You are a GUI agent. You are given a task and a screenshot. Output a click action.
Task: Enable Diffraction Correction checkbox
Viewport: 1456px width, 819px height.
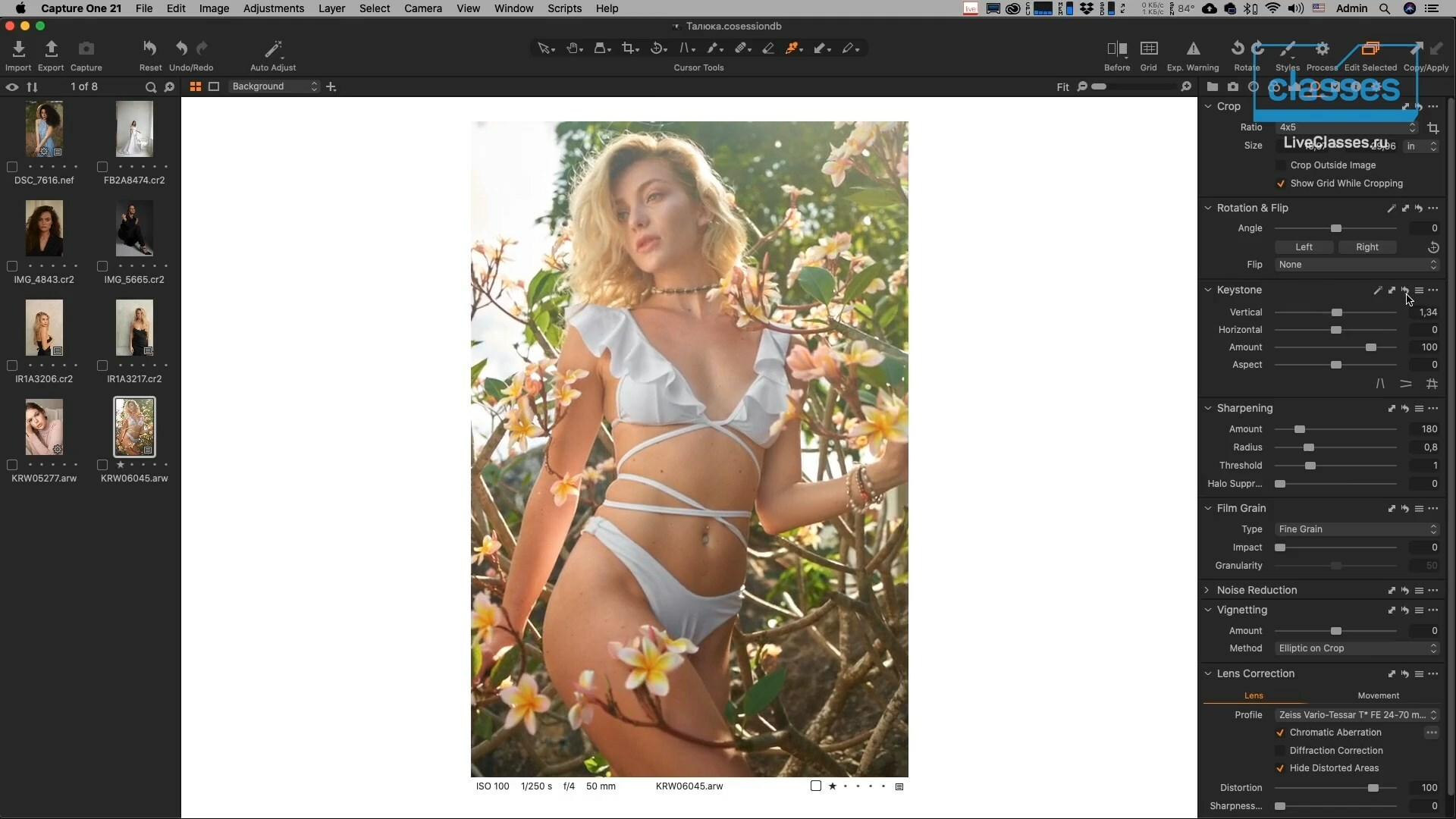pos(1280,751)
